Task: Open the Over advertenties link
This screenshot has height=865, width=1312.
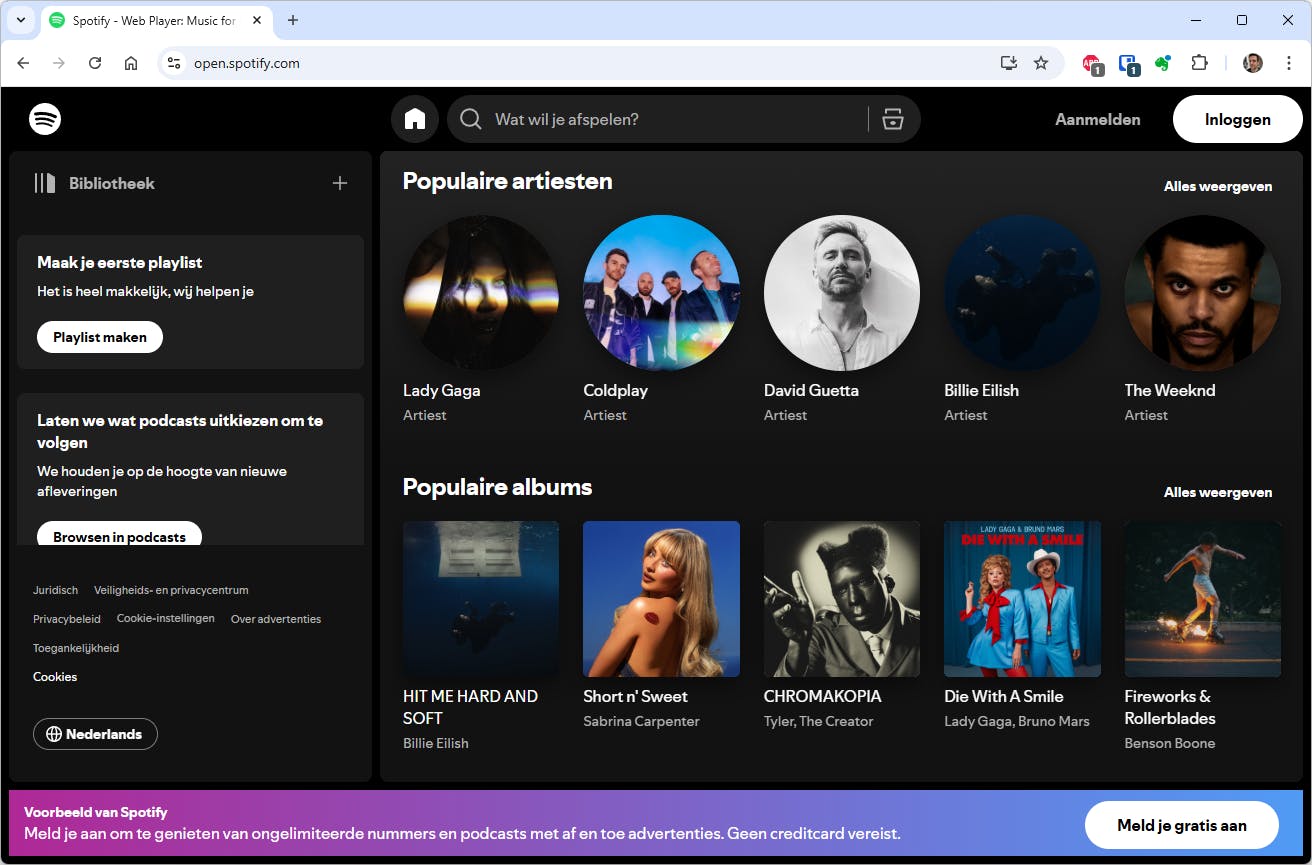Action: point(276,619)
